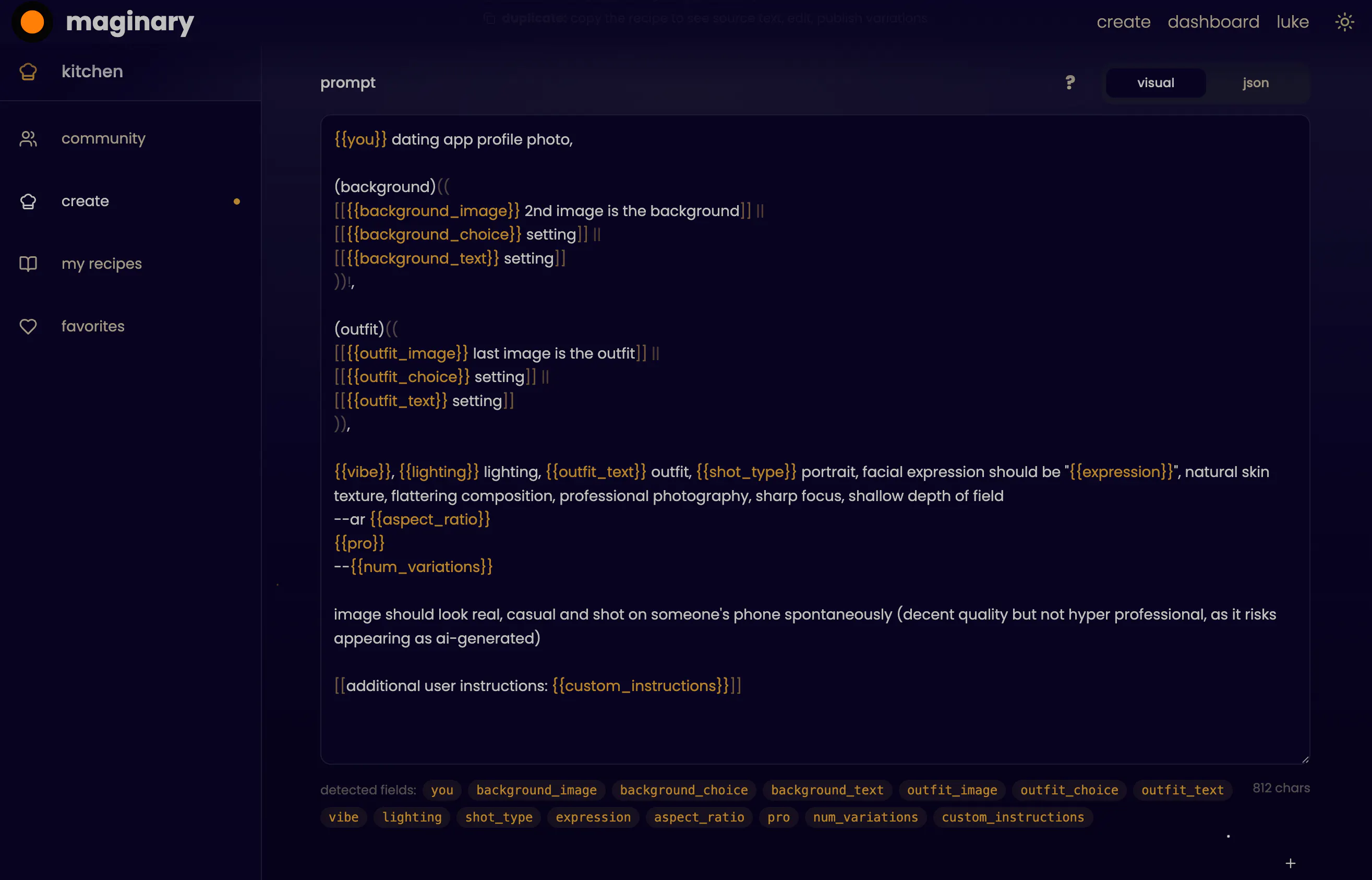Image resolution: width=1372 pixels, height=880 pixels.
Task: Click the custom_instructions field chip
Action: coord(1012,817)
